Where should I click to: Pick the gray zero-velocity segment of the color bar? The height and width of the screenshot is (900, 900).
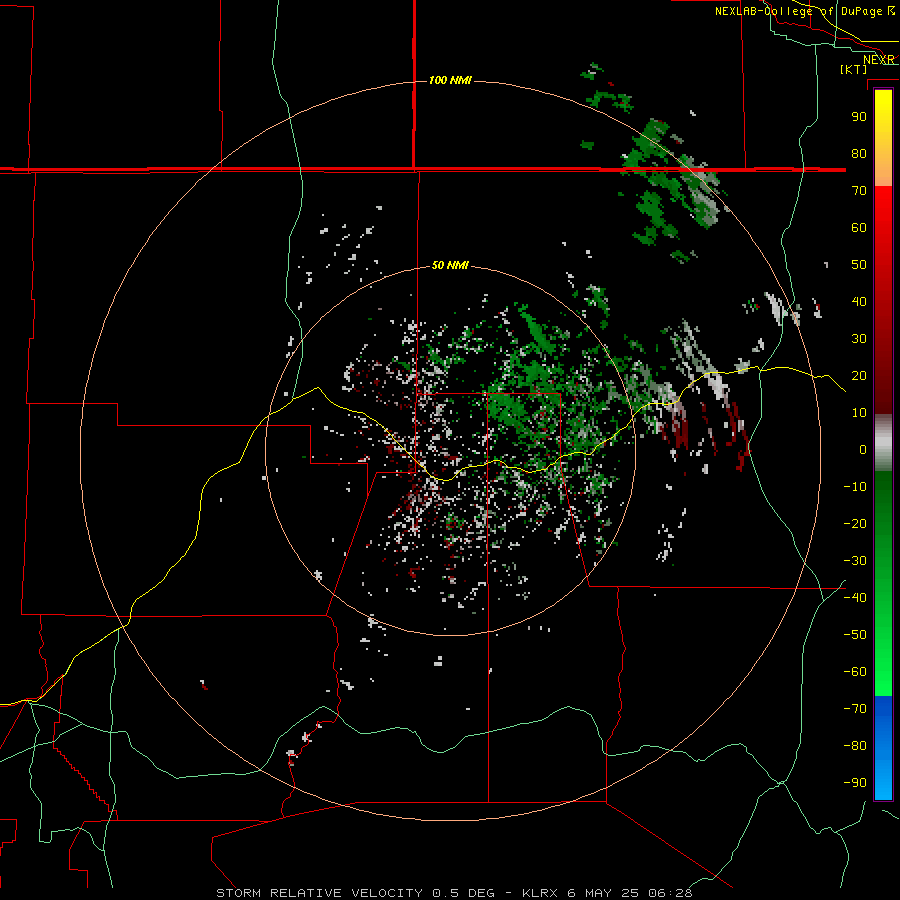click(883, 443)
